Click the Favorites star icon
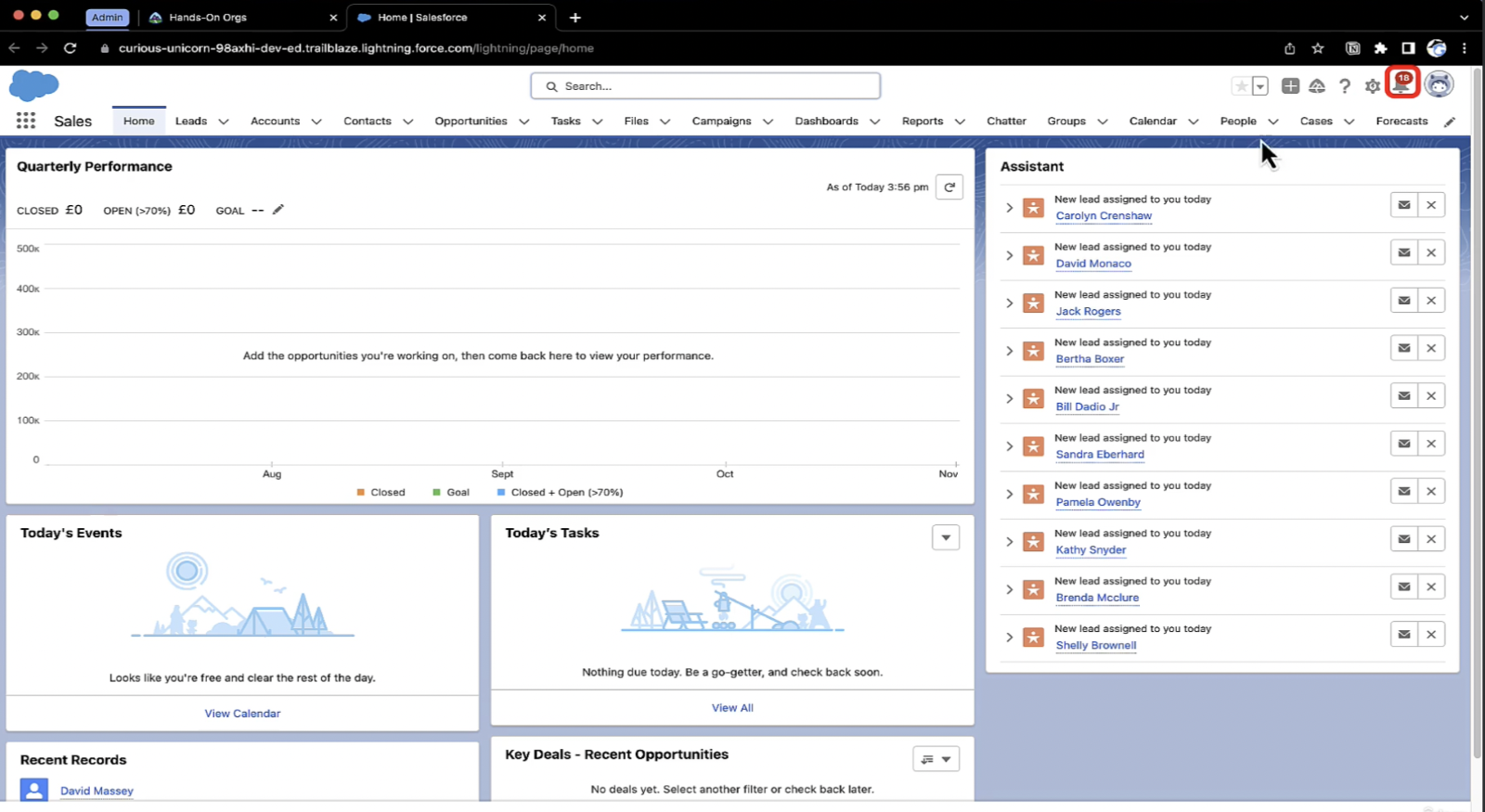The width and height of the screenshot is (1485, 812). point(1241,86)
